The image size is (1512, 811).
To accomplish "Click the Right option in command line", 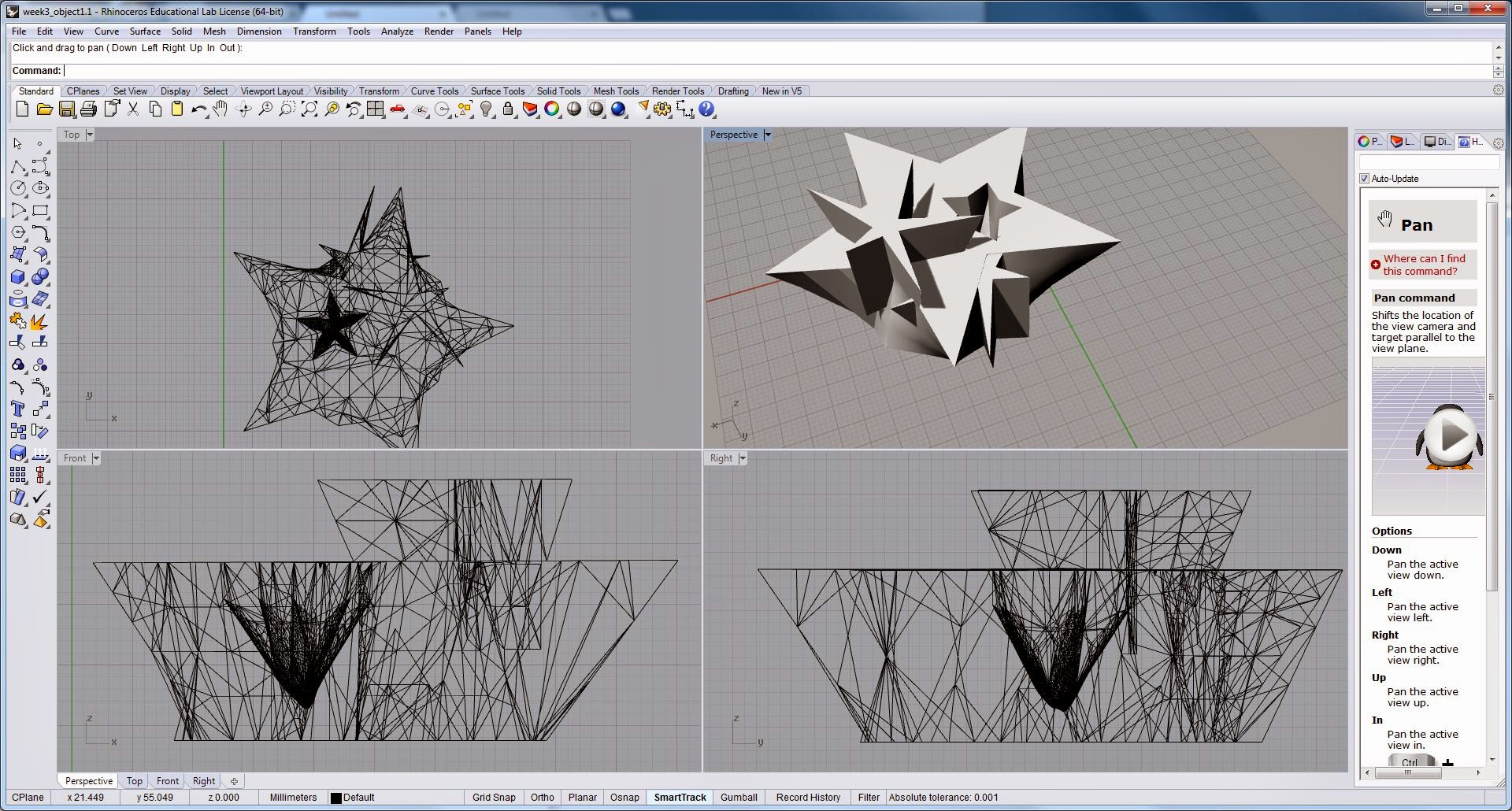I will [174, 48].
